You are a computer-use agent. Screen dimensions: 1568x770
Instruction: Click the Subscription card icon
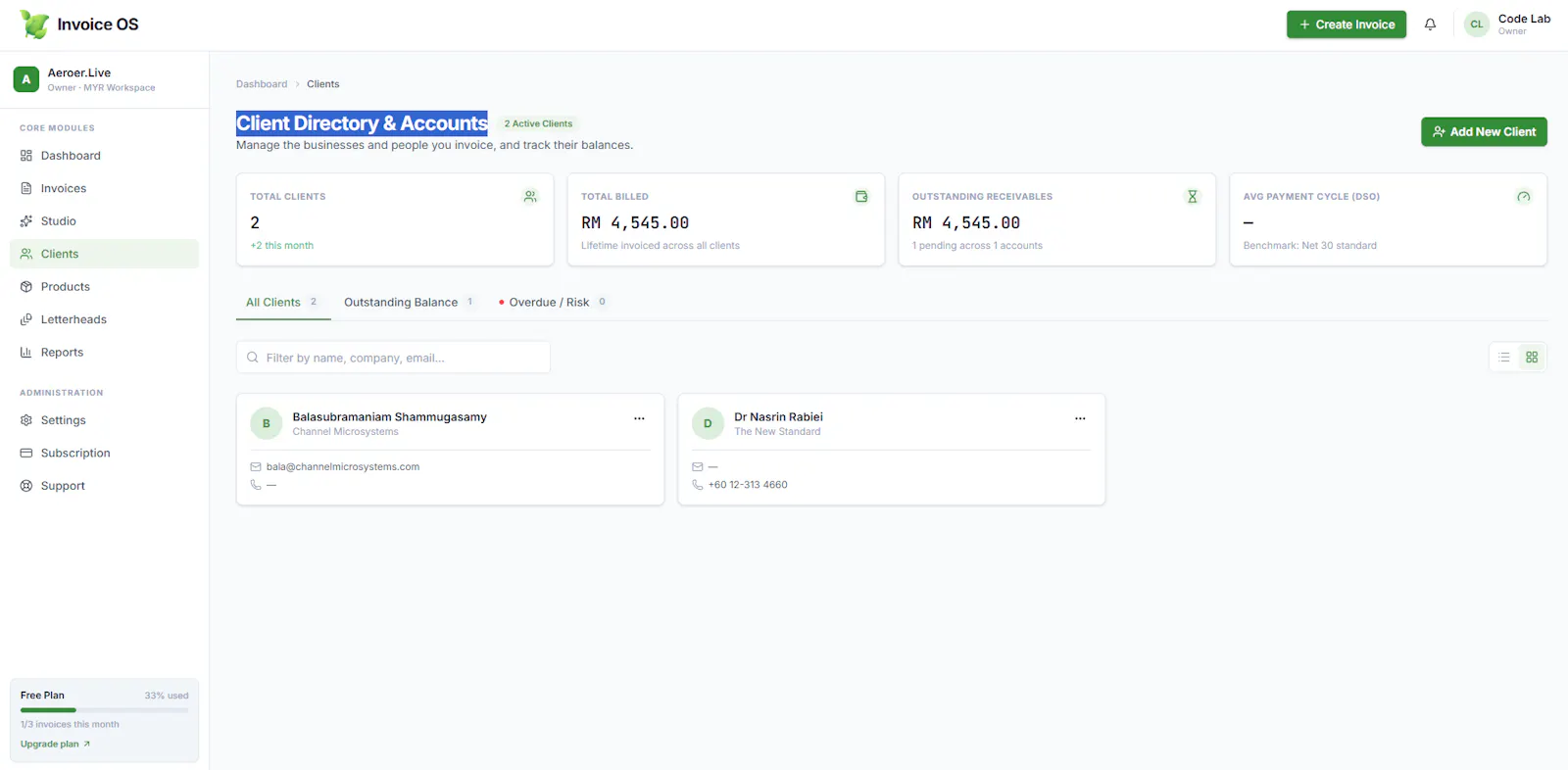(26, 453)
